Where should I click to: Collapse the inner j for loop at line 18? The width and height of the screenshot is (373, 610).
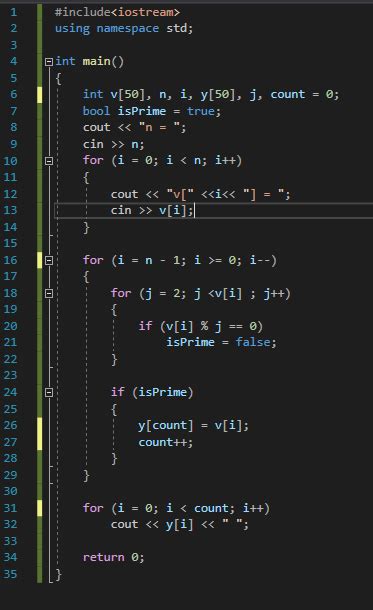pos(49,293)
